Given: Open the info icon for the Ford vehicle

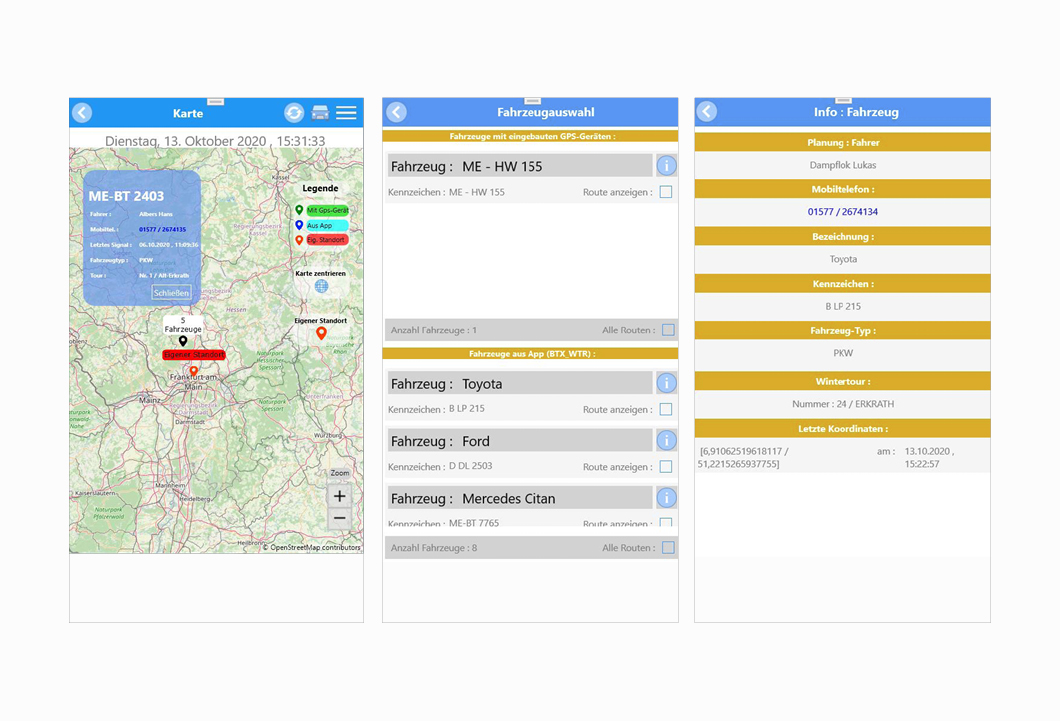Looking at the screenshot, I should 666,440.
